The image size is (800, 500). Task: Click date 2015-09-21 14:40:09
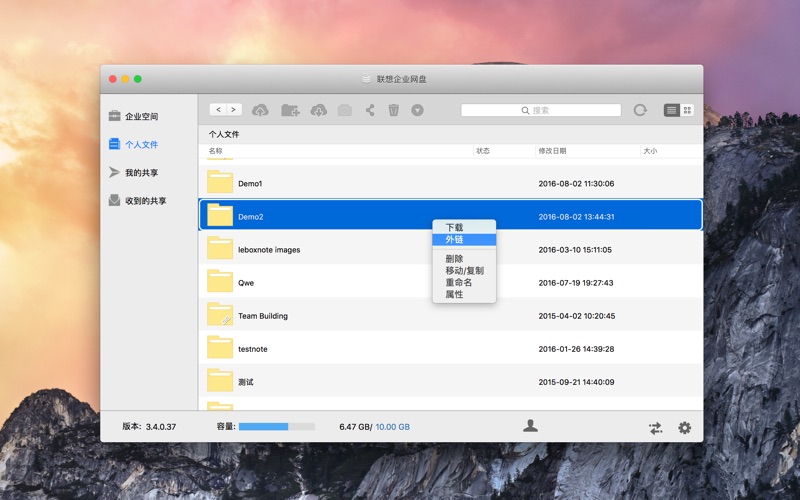[x=576, y=382]
